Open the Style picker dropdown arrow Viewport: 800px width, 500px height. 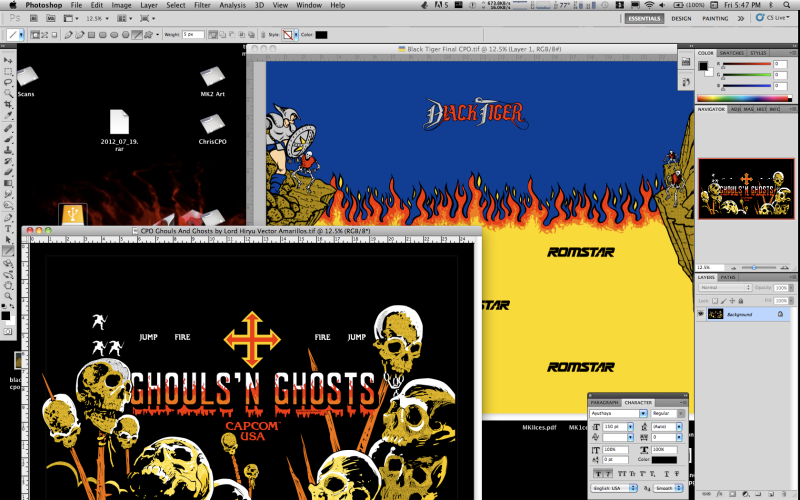296,35
